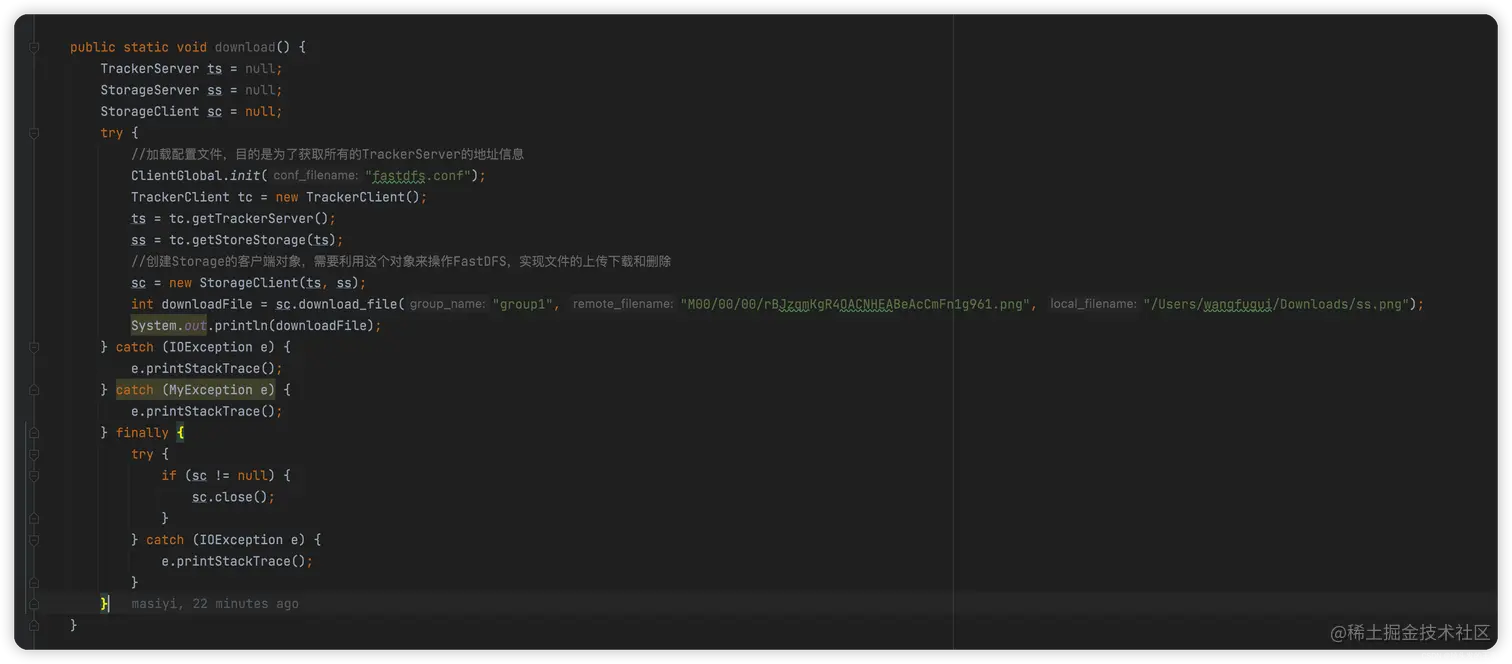Click new StorageClient(ts, ss) expression

pyautogui.click(x=264, y=283)
